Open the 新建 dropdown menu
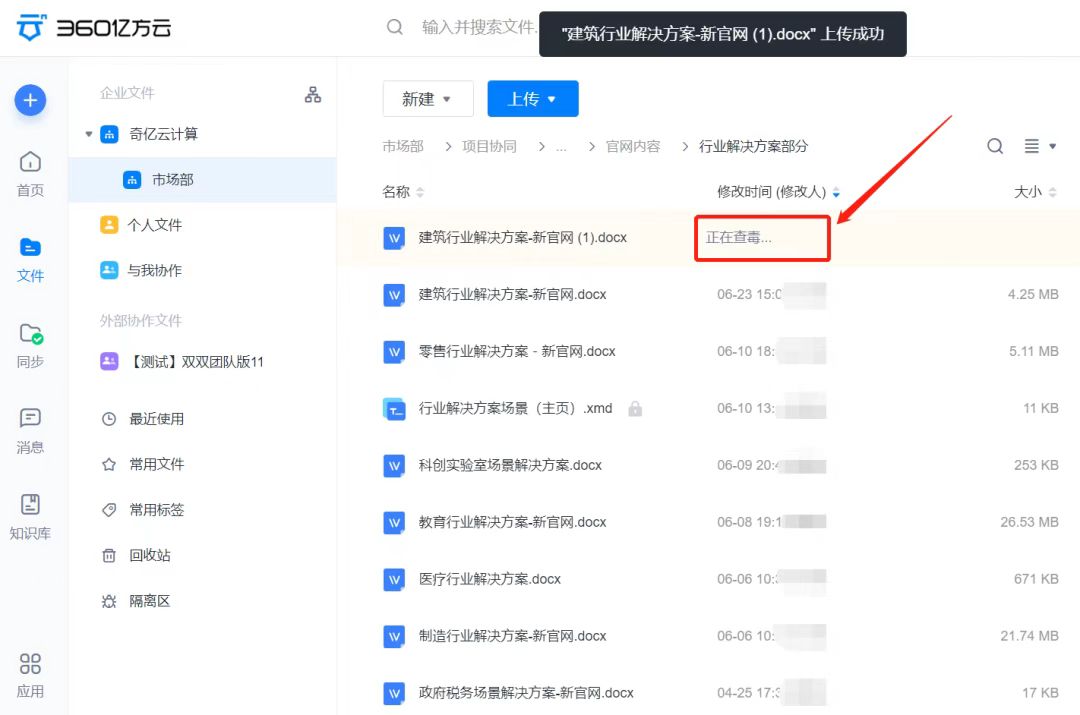 tap(428, 99)
